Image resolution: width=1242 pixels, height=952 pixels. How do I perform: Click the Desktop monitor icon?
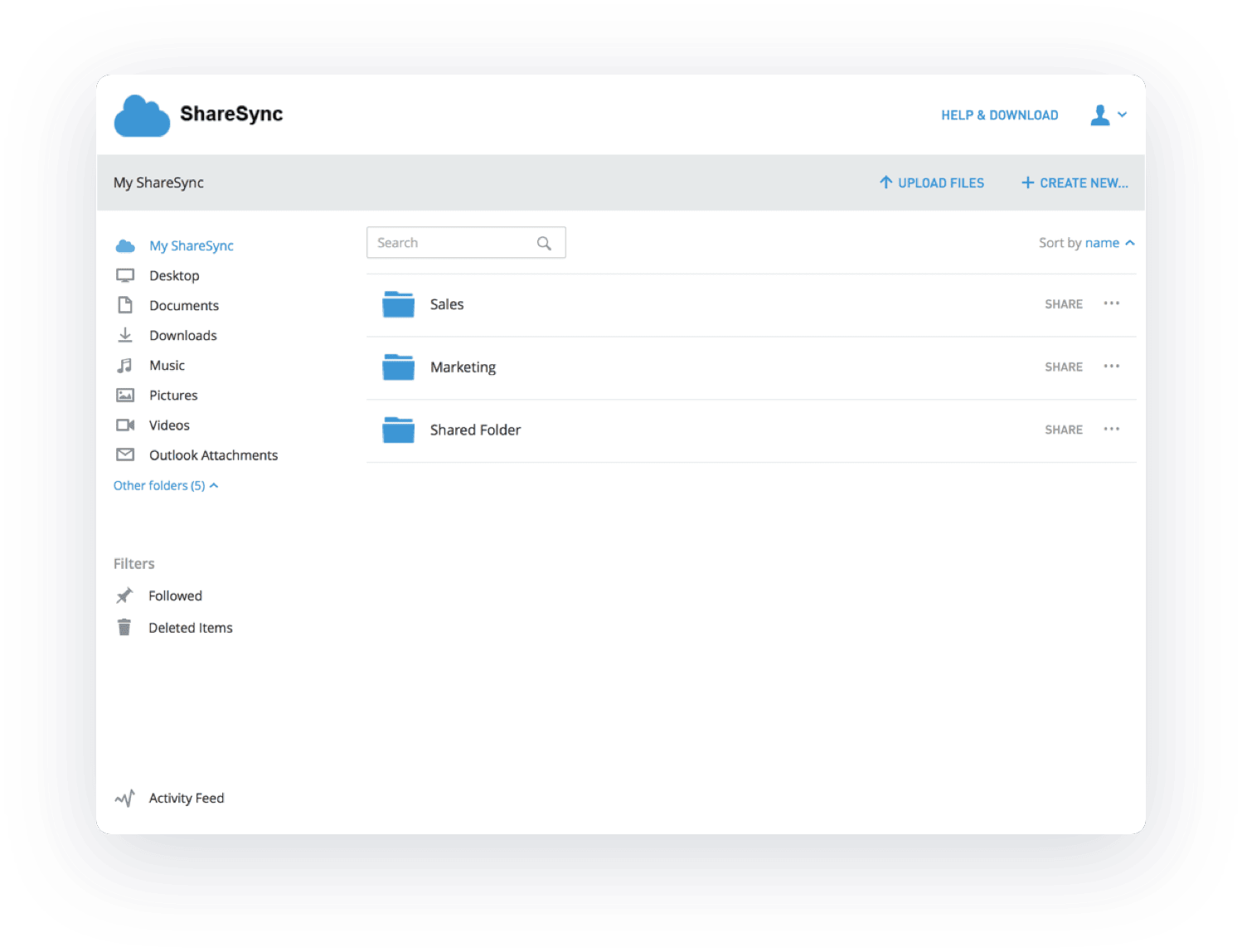click(x=125, y=275)
